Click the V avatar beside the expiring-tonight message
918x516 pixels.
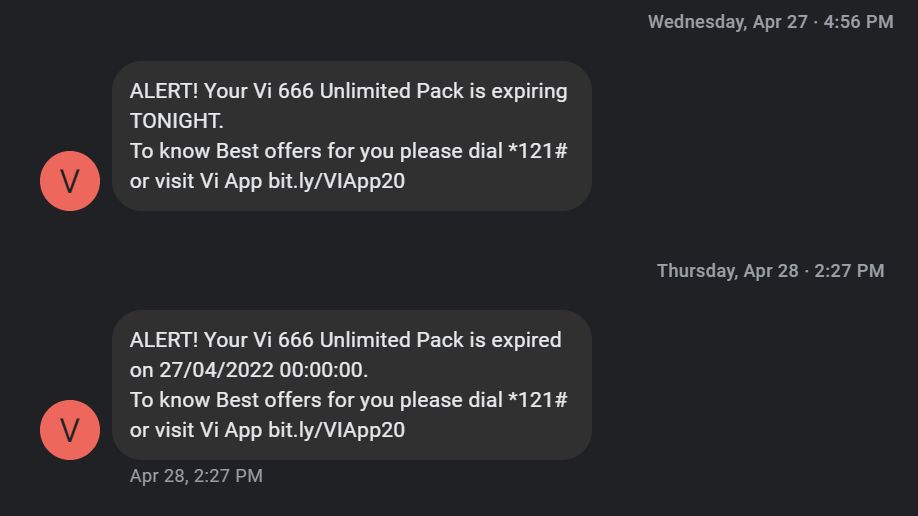pos(70,181)
